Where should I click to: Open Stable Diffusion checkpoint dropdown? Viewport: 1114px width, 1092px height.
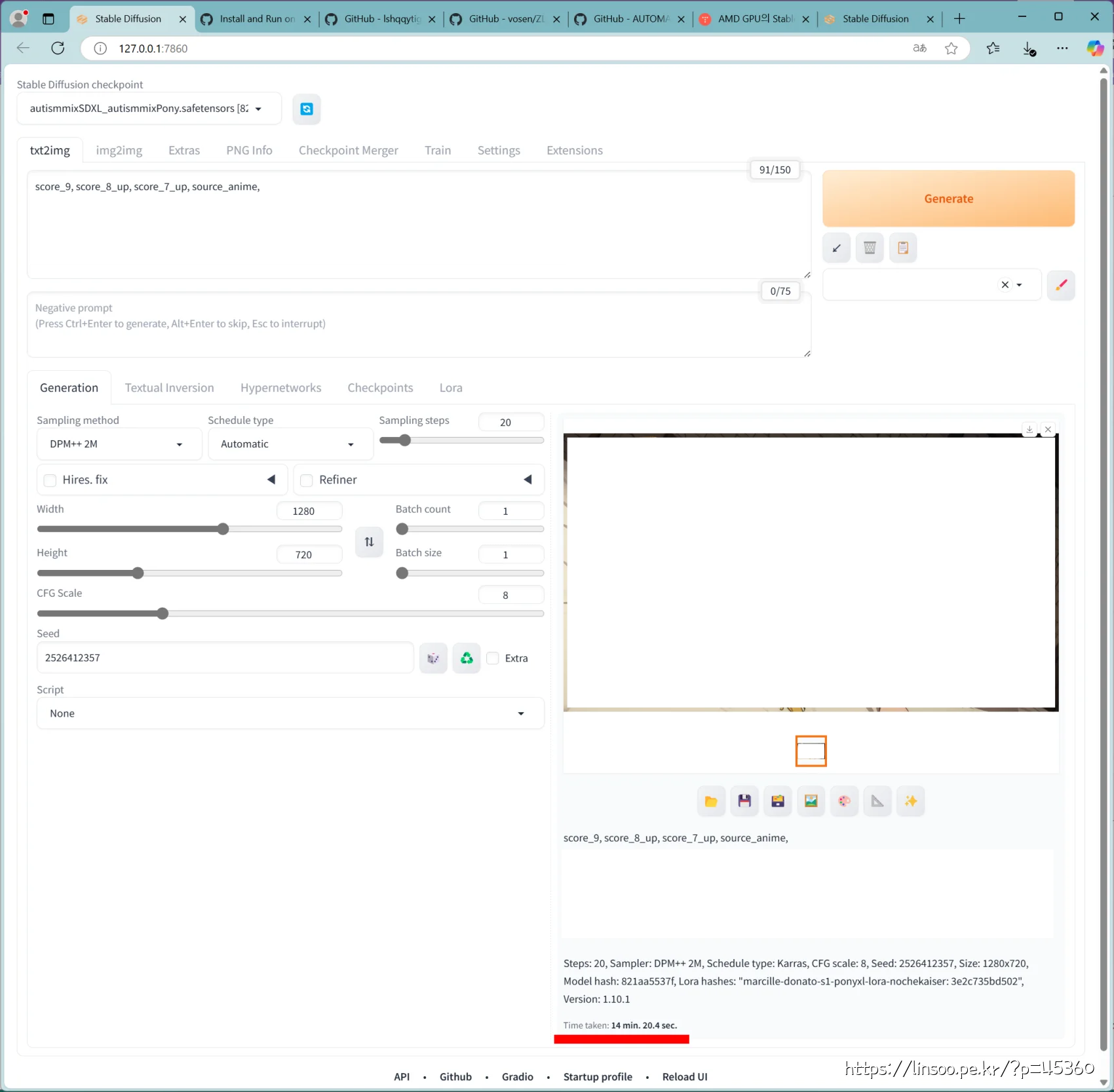coord(149,109)
